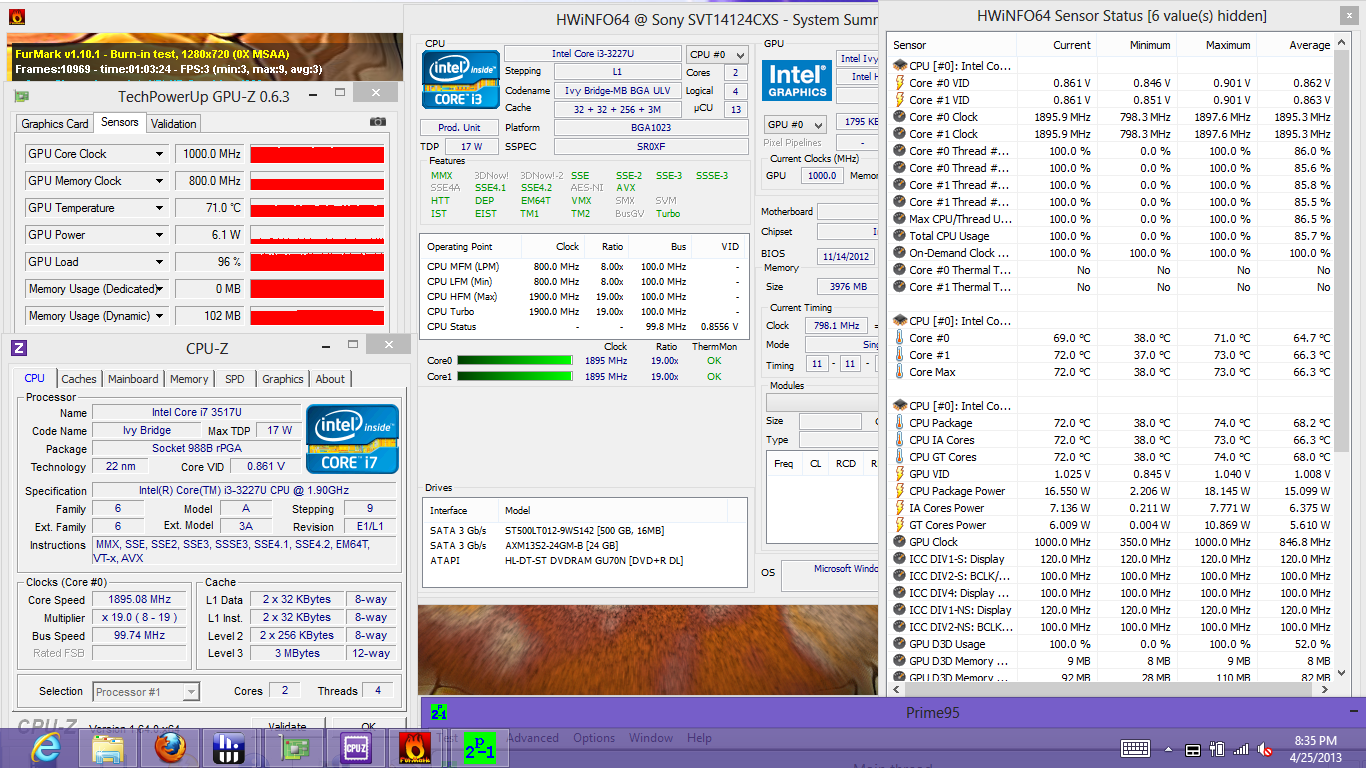Viewport: 1366px width, 768px height.
Task: Click lightning icon beside Core #0 VID
Action: point(899,83)
